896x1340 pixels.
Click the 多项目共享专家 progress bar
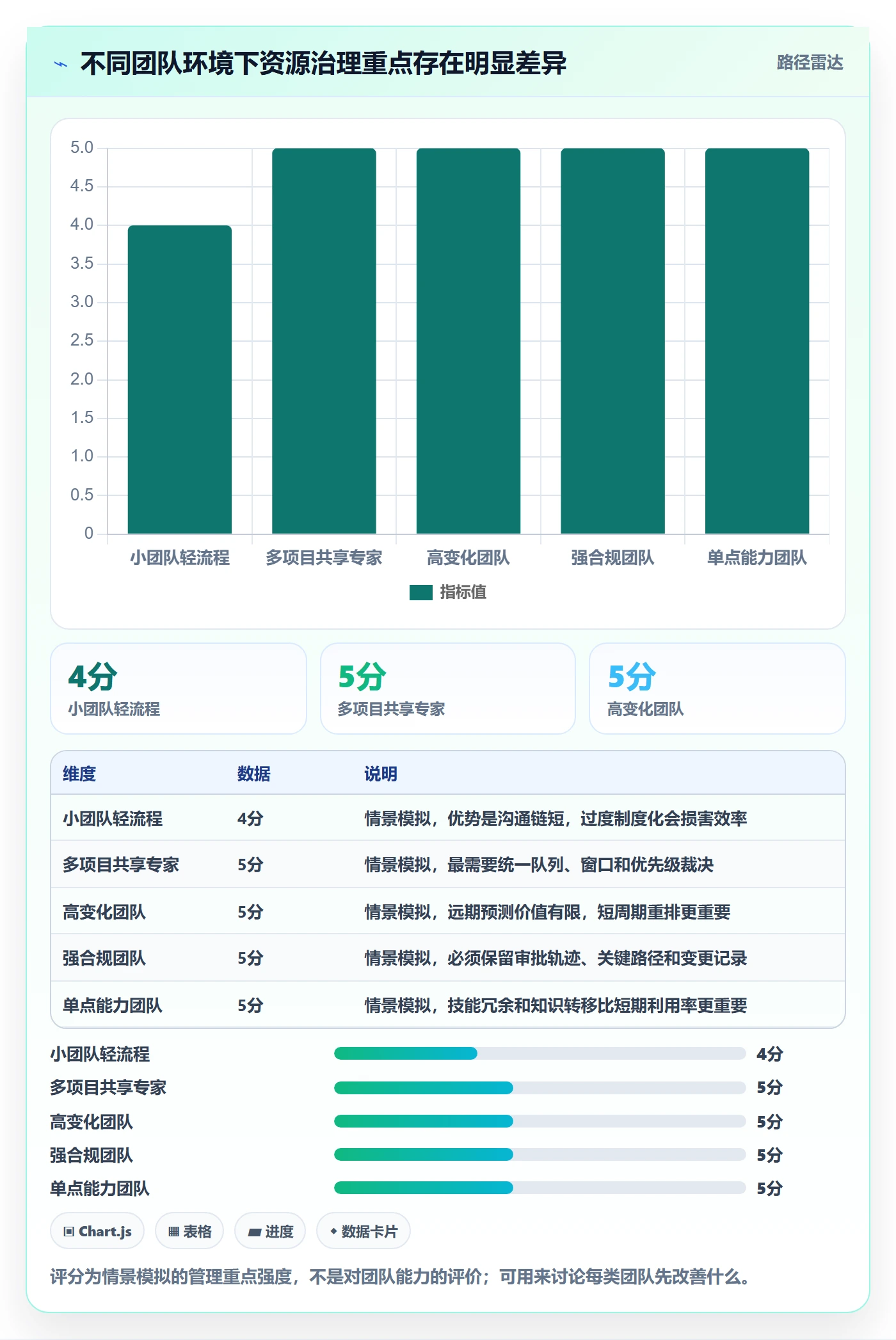tap(540, 1088)
